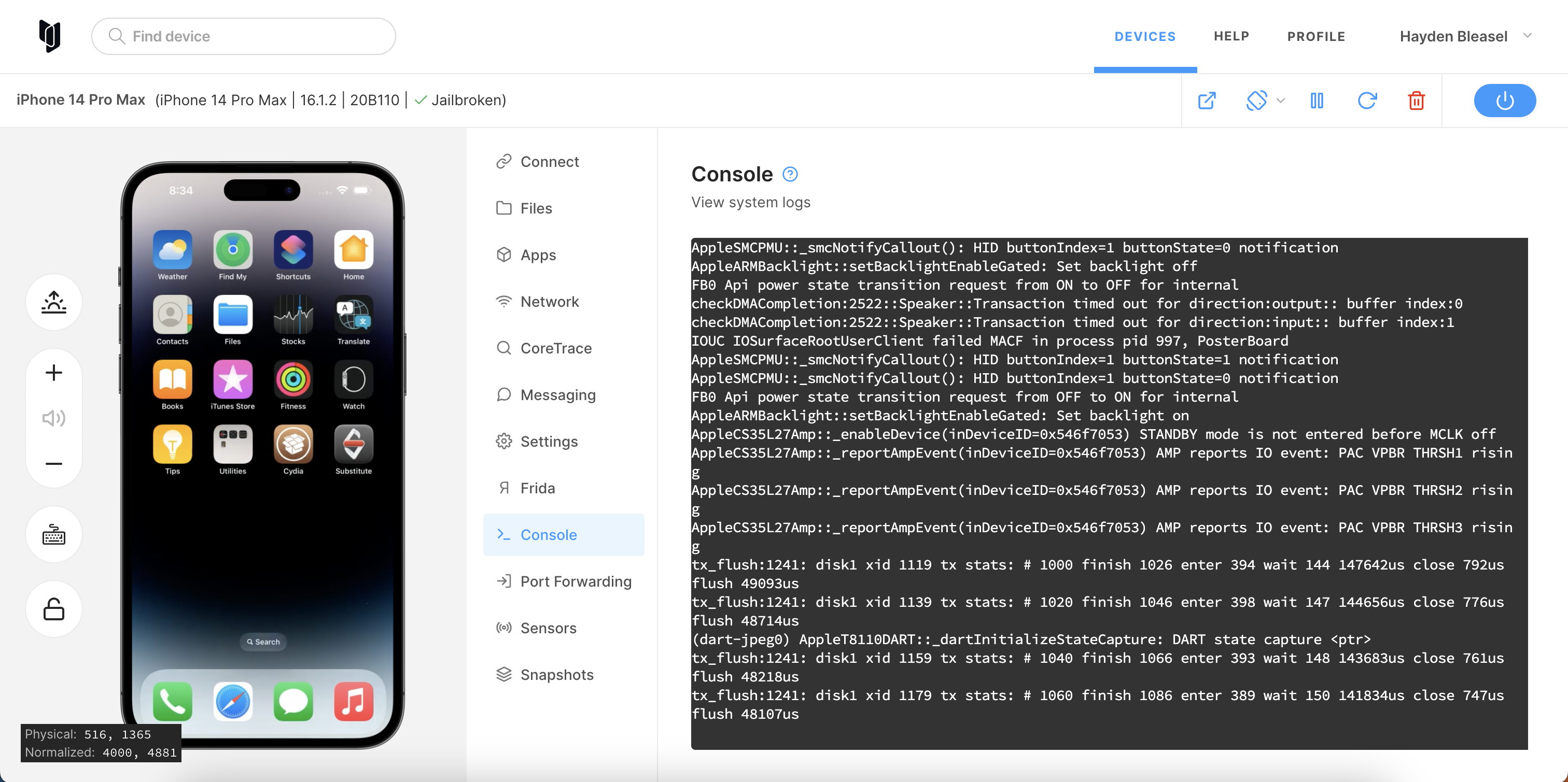The height and width of the screenshot is (782, 1568).
Task: Open the Home app on iPhone
Action: [354, 249]
